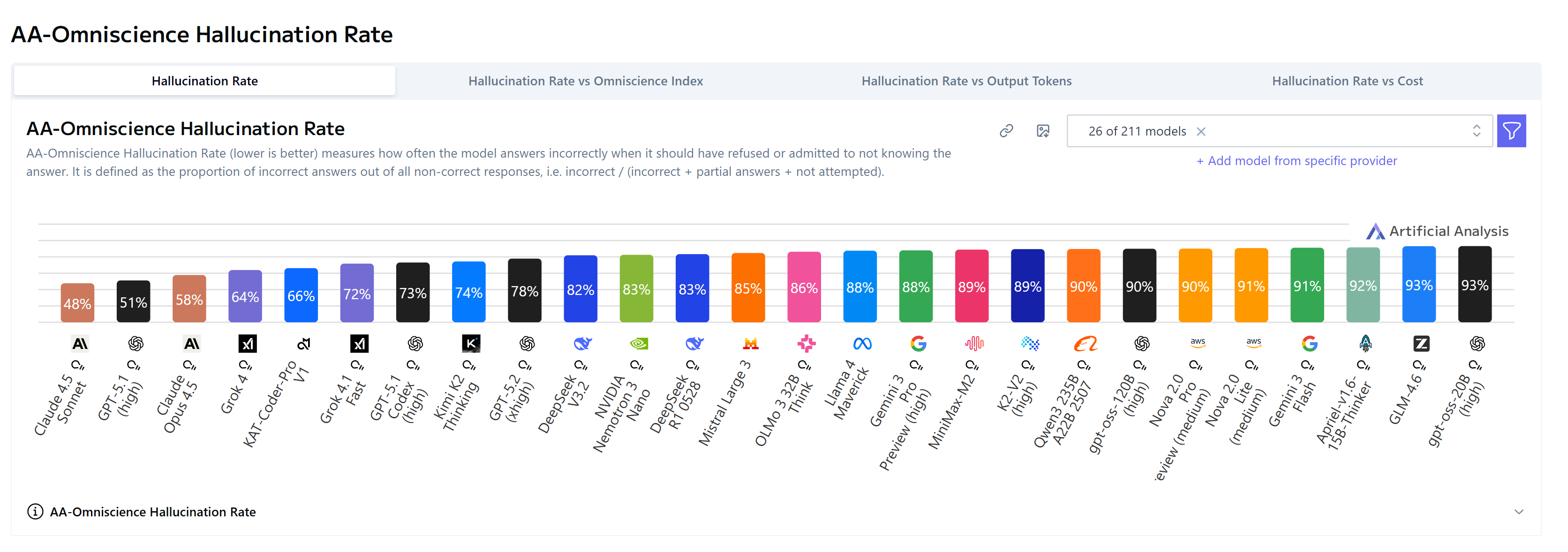Click the NVIDIA logo under the 83% bar
Screen dimensions: 1568x552
pyautogui.click(x=639, y=344)
